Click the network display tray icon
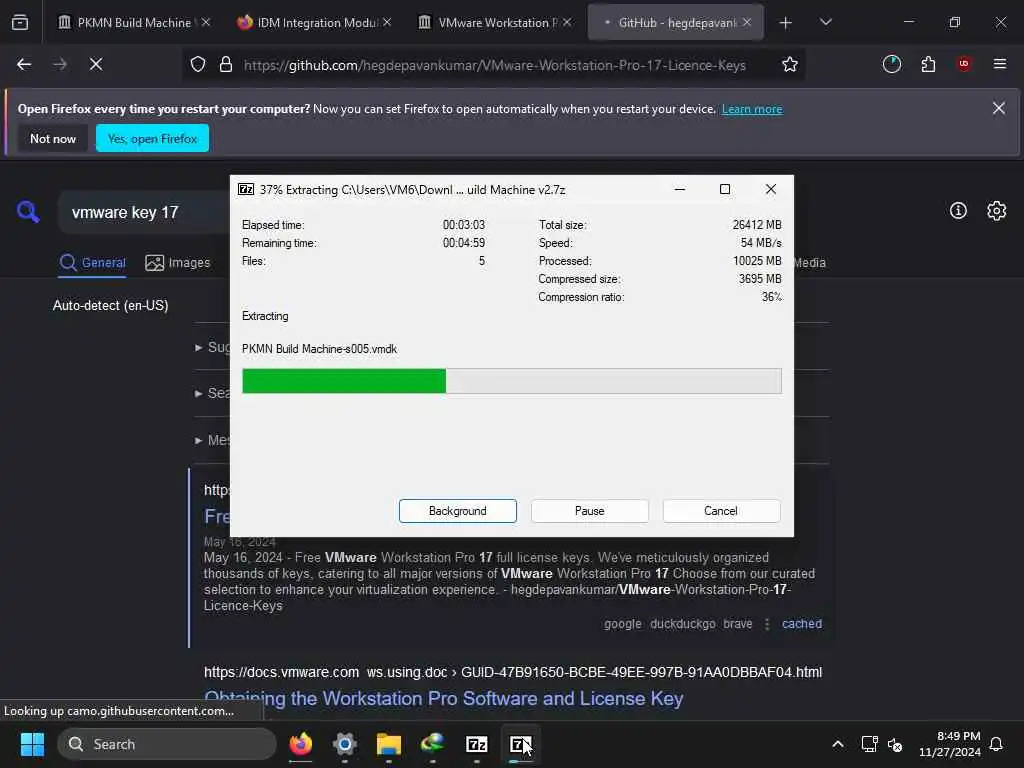The height and width of the screenshot is (768, 1024). point(869,744)
